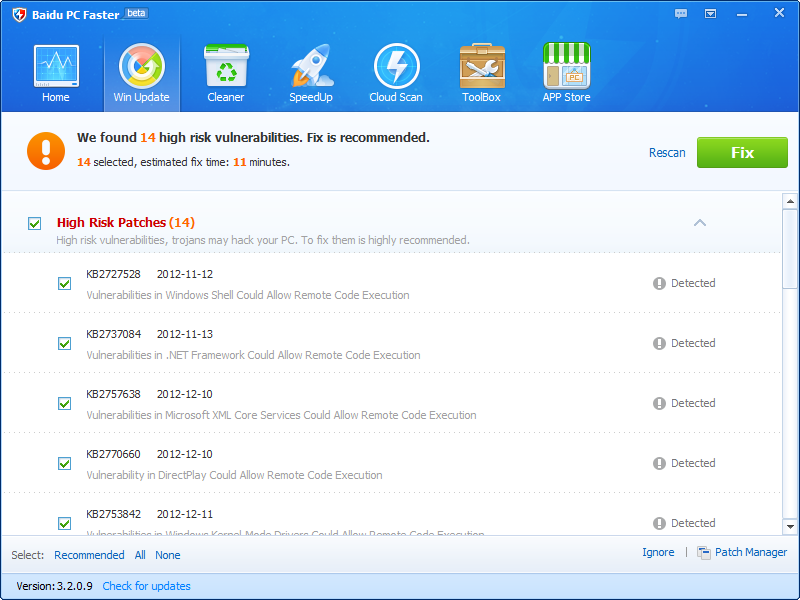Toggle the KB2737084 .NET Framework patch checkbox
The width and height of the screenshot is (800, 600).
pyautogui.click(x=65, y=343)
